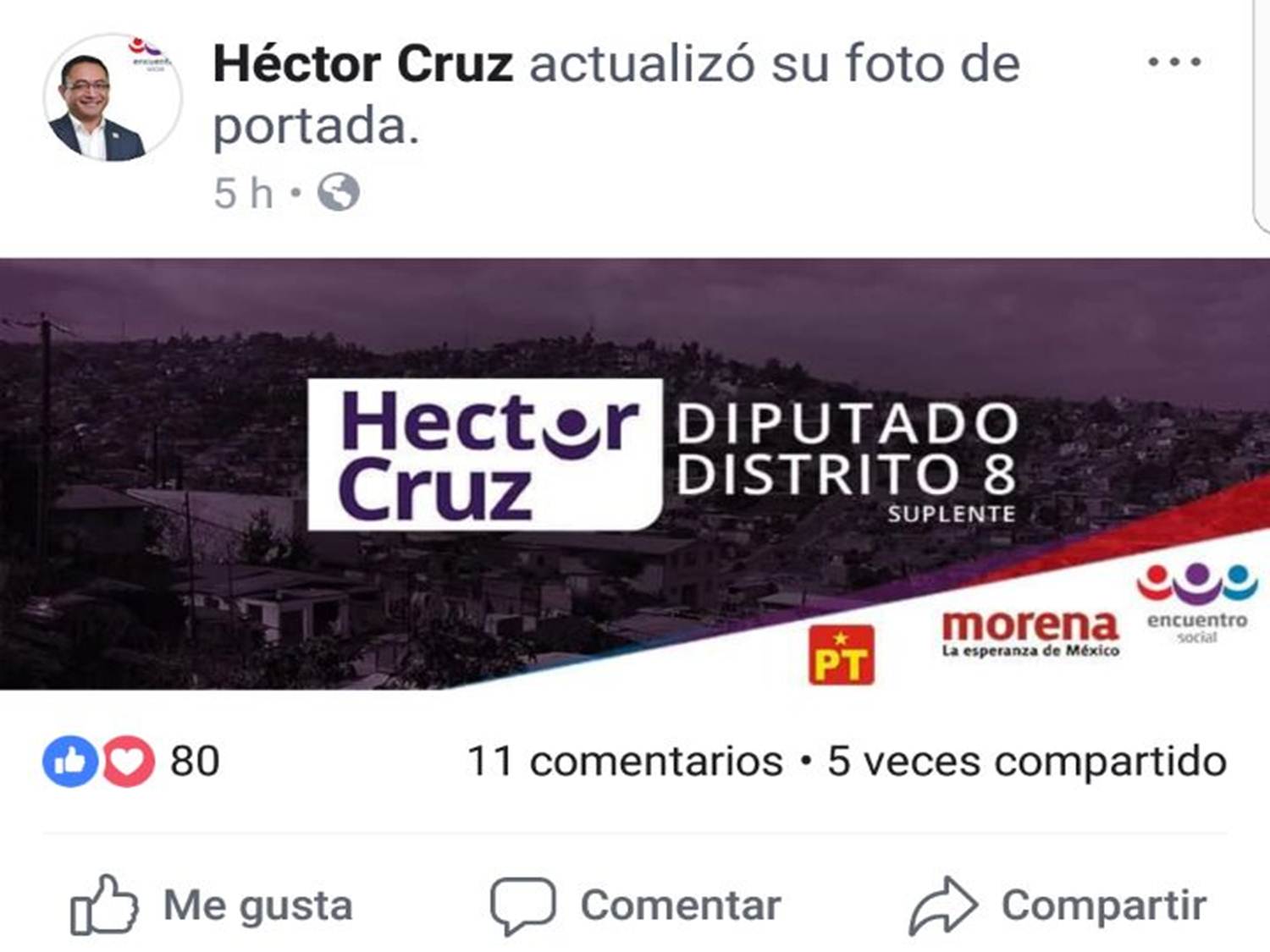Open the cover photo at Hector Cruz logo
The image size is (1270, 952).
point(485,454)
